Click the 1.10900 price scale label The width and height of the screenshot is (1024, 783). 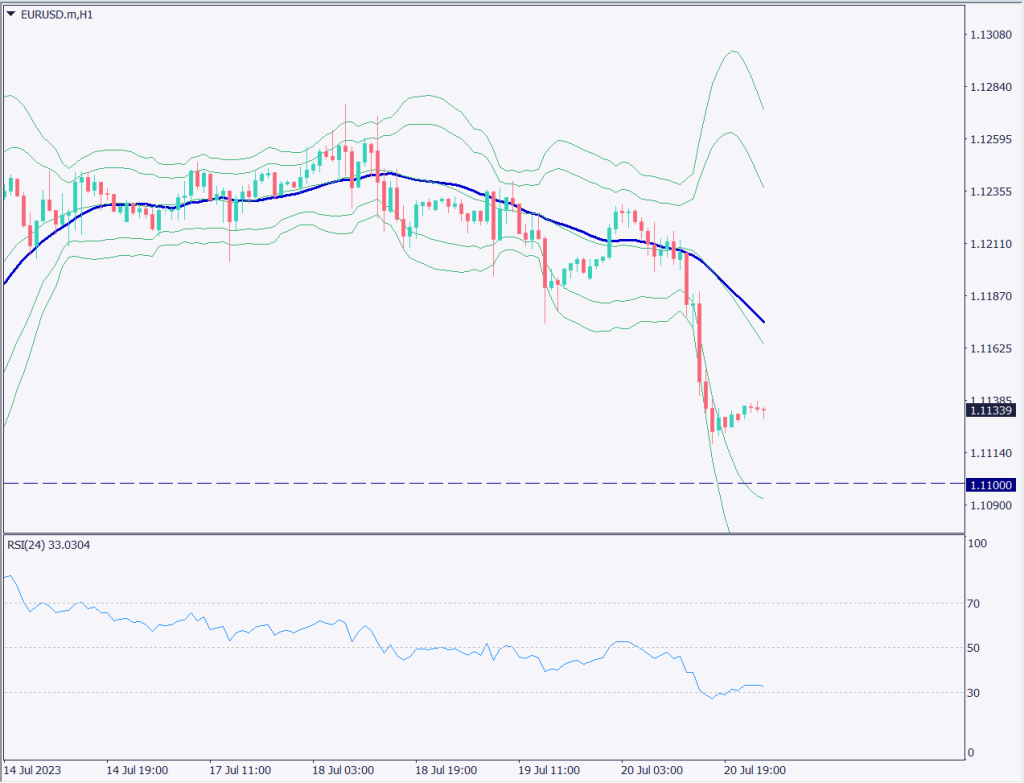[x=990, y=505]
